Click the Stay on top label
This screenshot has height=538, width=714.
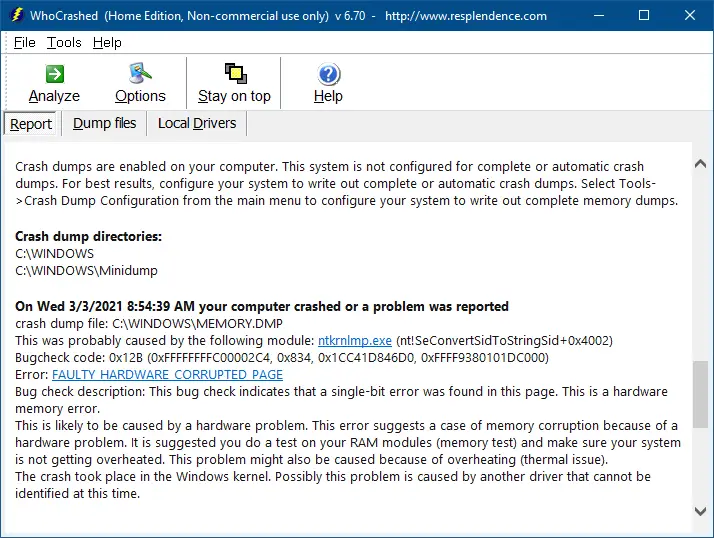(x=234, y=96)
